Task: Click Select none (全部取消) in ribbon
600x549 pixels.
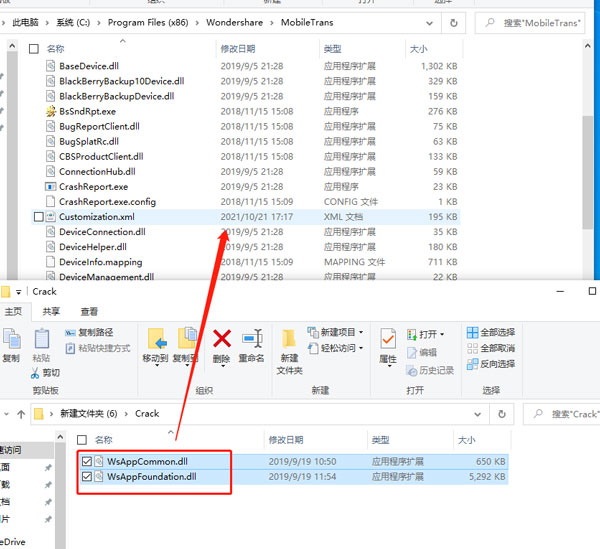Action: [x=491, y=348]
